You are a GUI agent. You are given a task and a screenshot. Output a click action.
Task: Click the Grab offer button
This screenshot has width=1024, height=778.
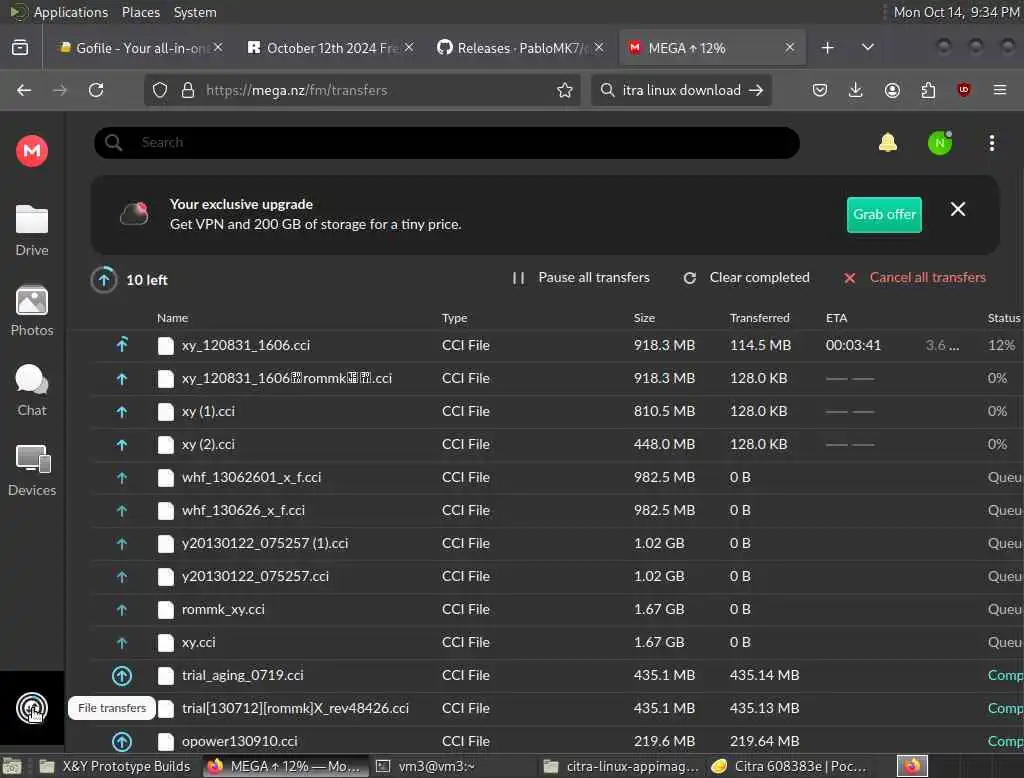coord(884,214)
